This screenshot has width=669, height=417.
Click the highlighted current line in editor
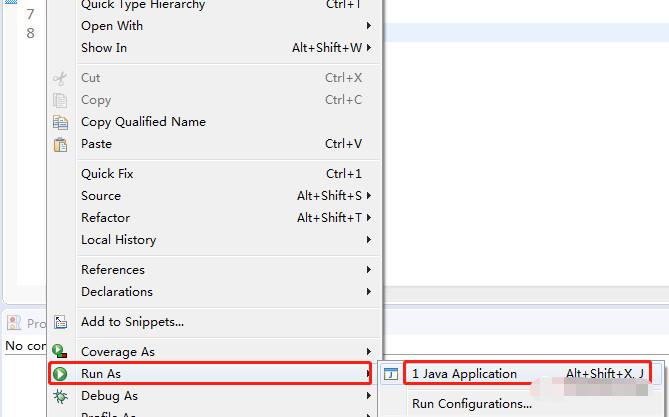tap(526, 32)
